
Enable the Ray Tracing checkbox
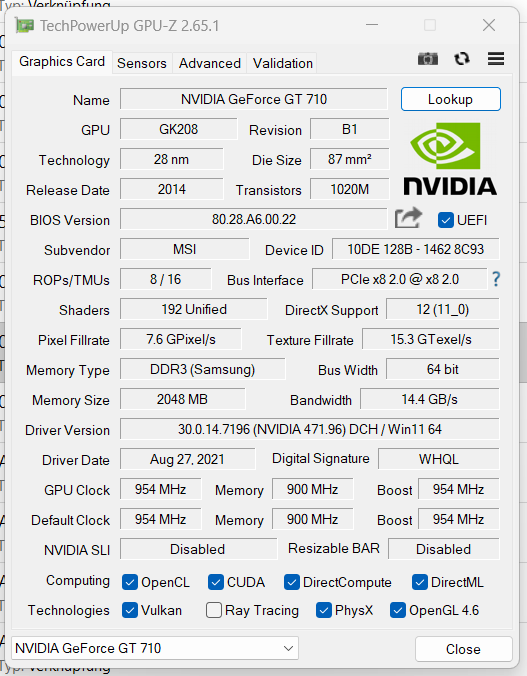pos(214,610)
